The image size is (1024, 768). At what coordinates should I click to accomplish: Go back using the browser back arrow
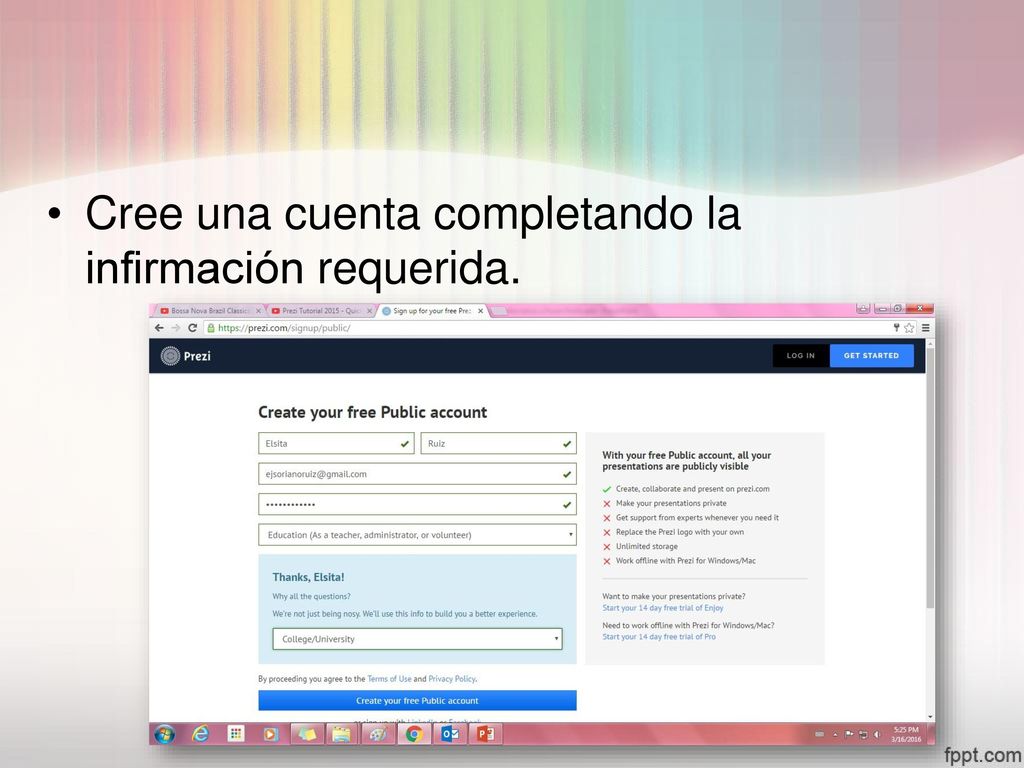point(159,328)
